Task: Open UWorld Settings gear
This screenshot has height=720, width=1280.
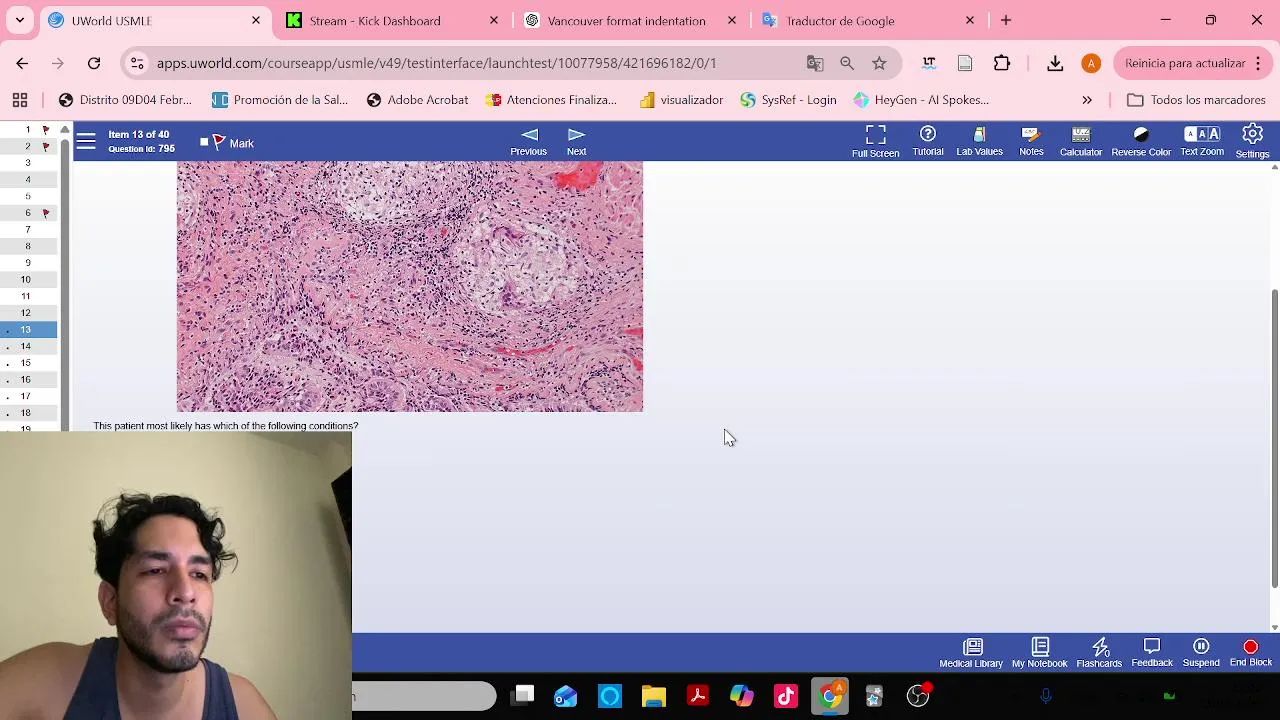Action: [1252, 142]
